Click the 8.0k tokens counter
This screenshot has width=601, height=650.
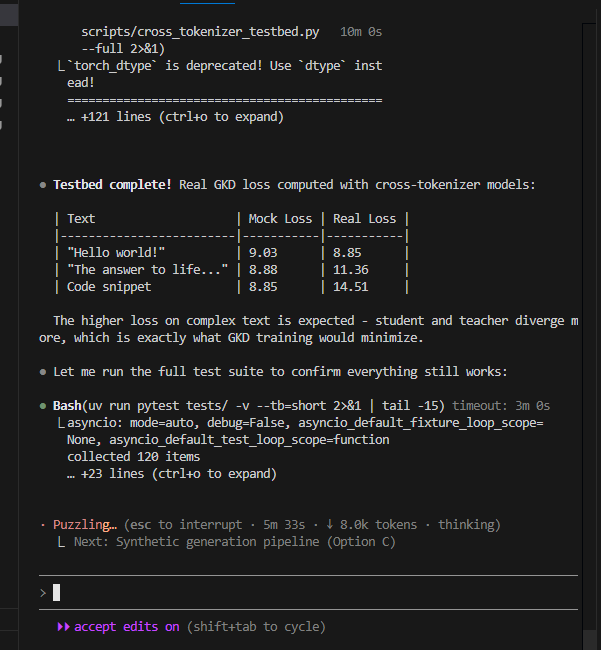click(378, 524)
